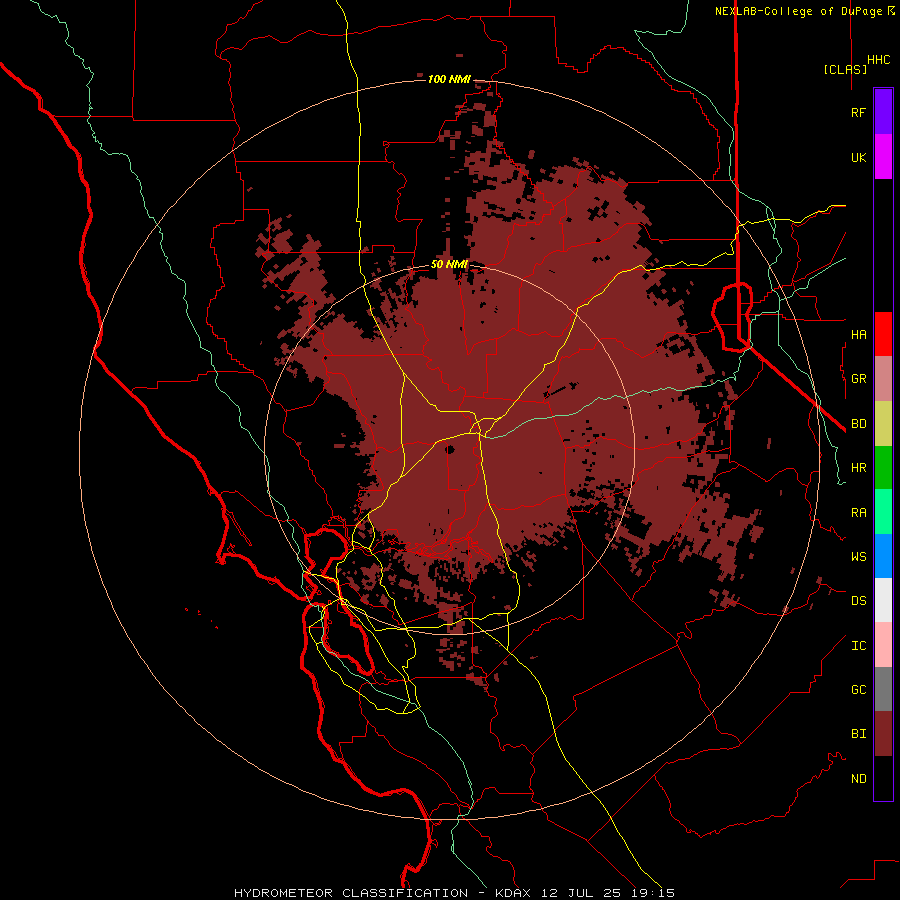Click the Hydrometeor Classification KDAX title text
Screen dimensions: 900x900
point(455,893)
